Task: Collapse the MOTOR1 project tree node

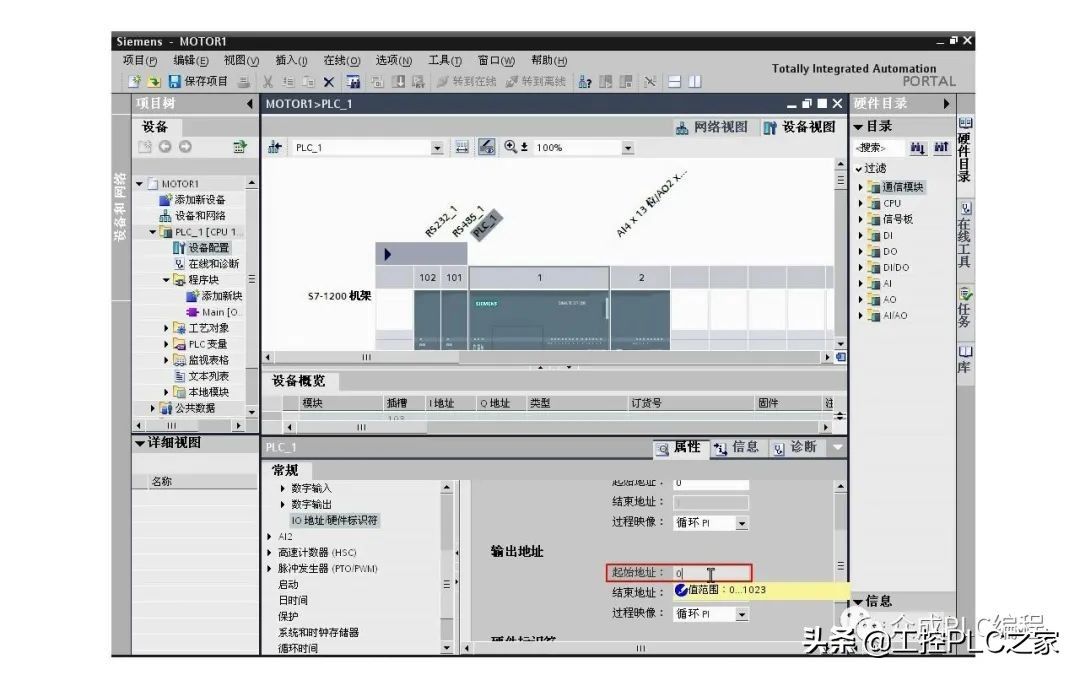Action: pos(140,184)
